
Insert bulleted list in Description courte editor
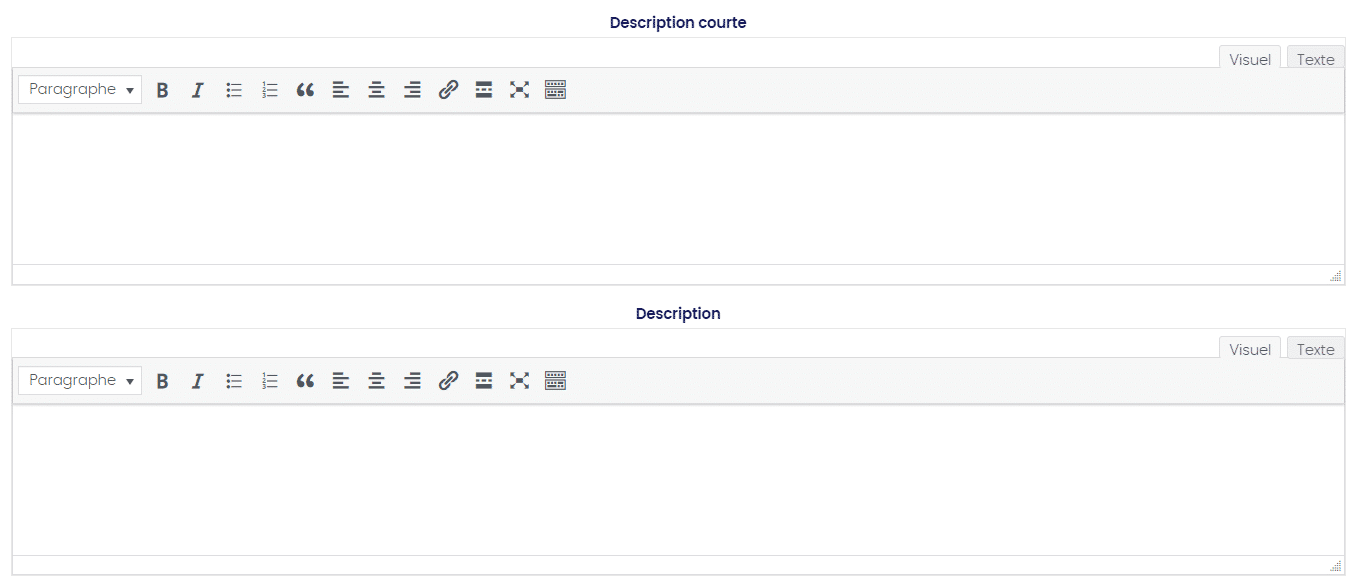click(234, 90)
